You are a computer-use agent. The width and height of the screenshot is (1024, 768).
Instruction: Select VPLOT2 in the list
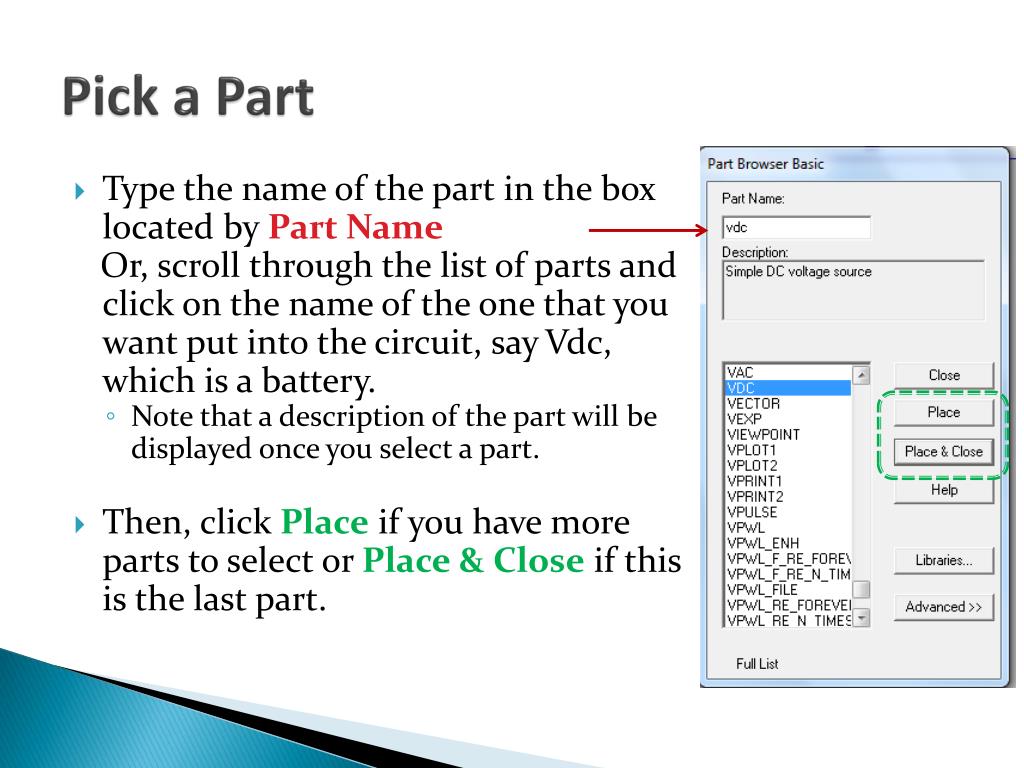[x=788, y=466]
